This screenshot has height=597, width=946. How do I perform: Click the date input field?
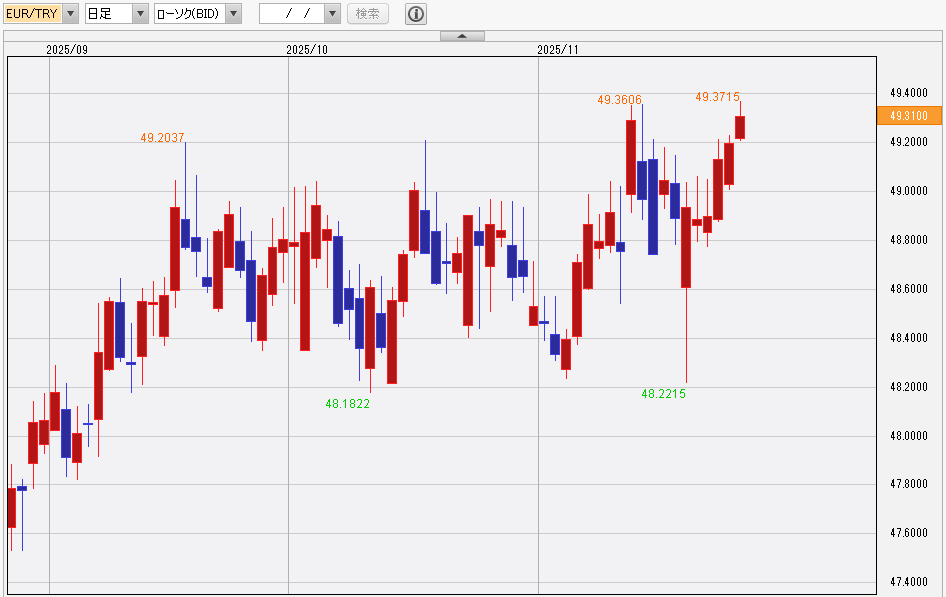[x=292, y=13]
